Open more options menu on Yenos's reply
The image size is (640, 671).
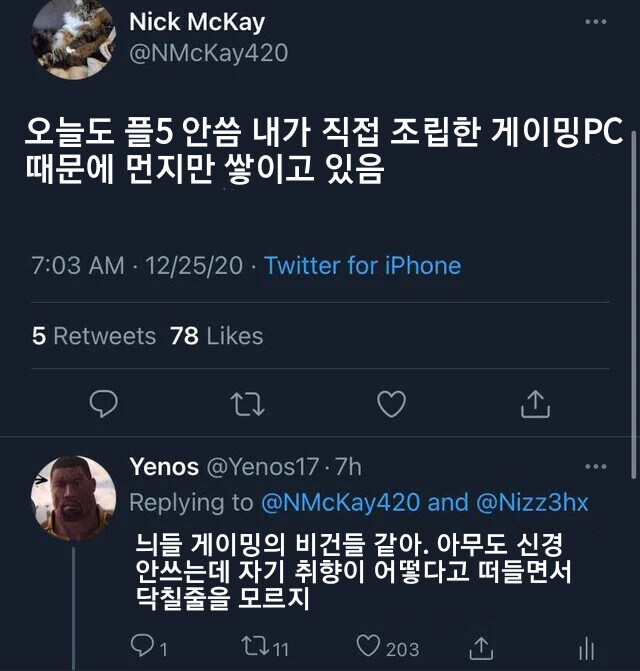tap(596, 467)
